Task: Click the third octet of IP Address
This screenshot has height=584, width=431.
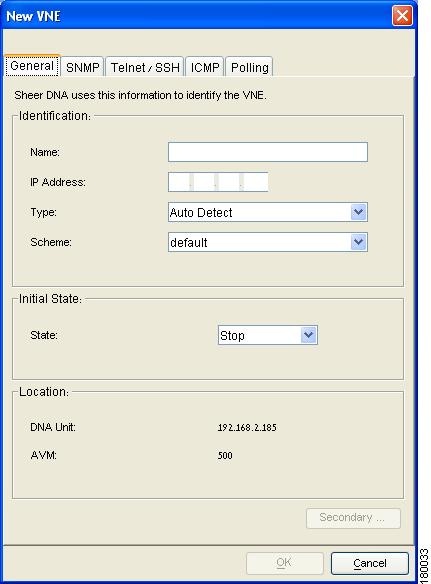Action: [229, 182]
